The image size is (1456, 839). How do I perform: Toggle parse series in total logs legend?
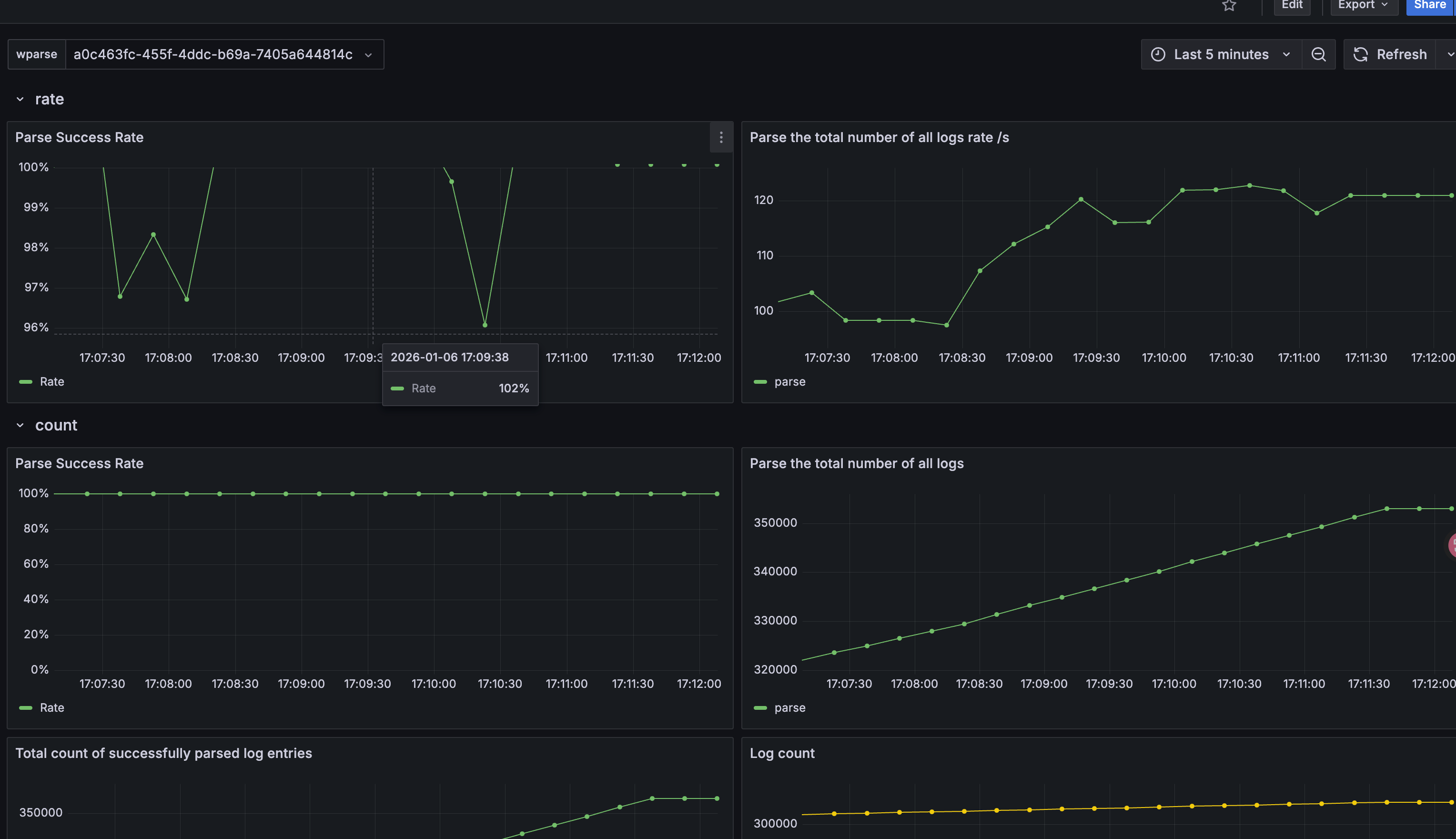coord(789,707)
